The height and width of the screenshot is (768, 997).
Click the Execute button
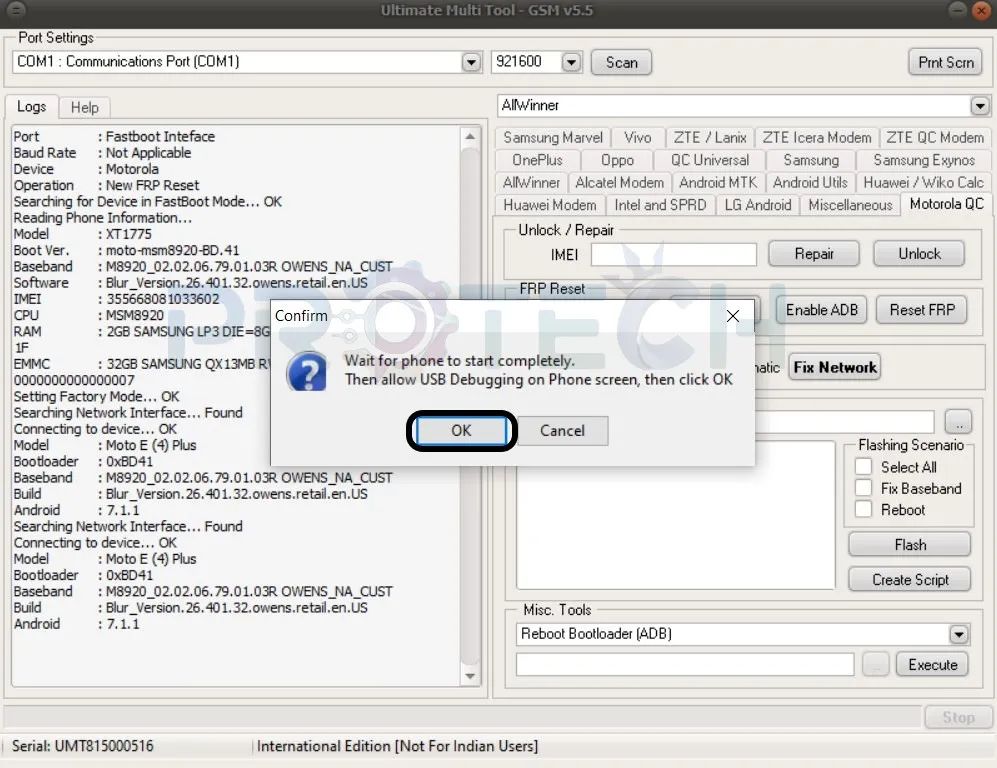(932, 665)
